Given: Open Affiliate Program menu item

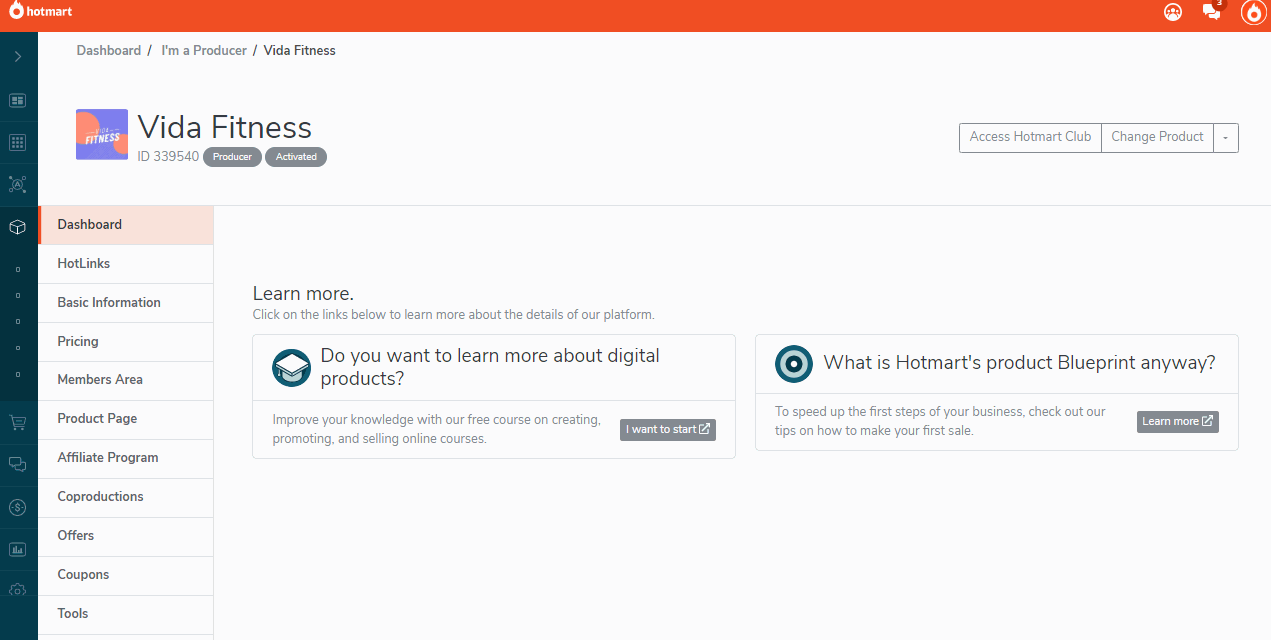Looking at the screenshot, I should (126, 458).
